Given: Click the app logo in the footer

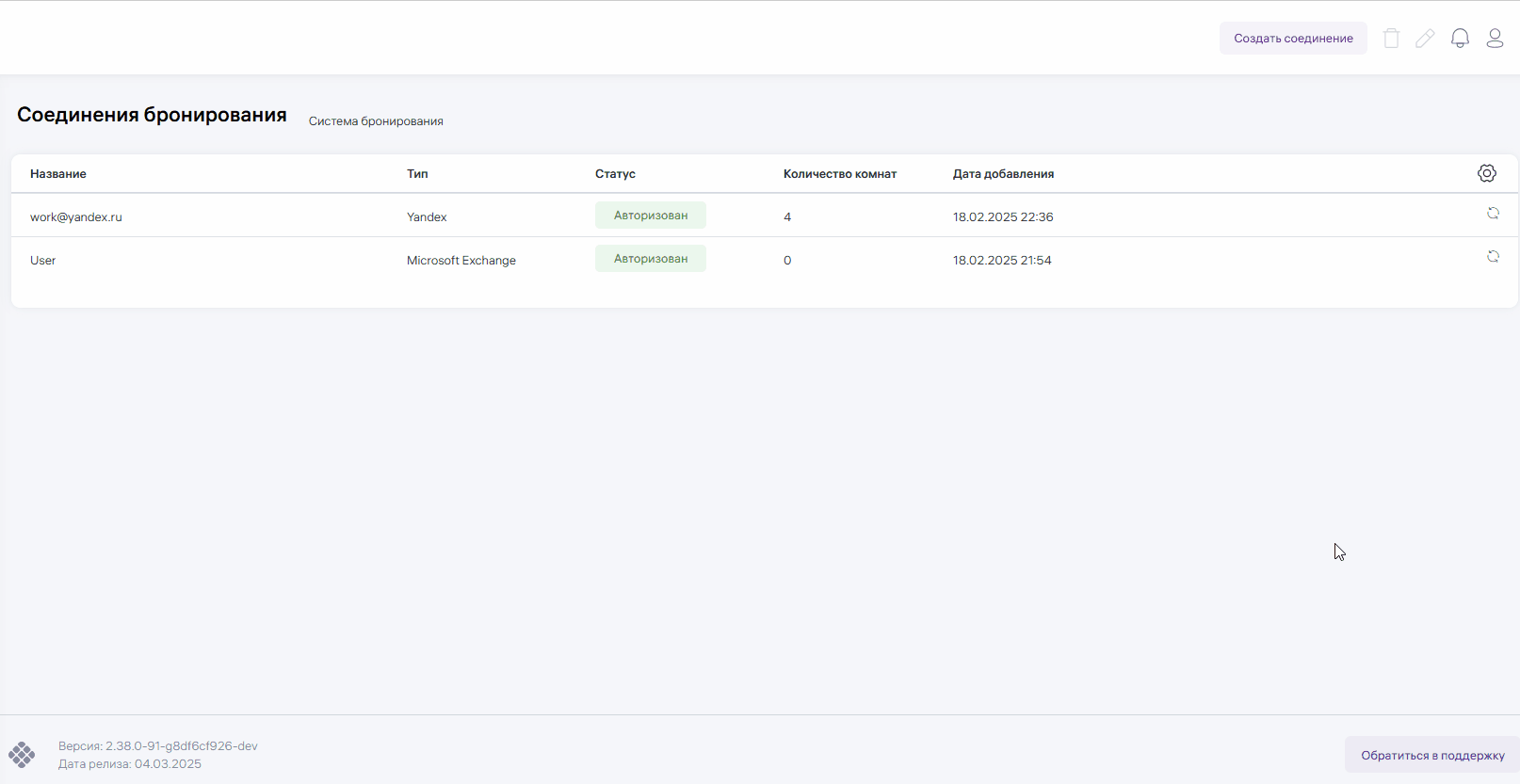Looking at the screenshot, I should point(22,755).
